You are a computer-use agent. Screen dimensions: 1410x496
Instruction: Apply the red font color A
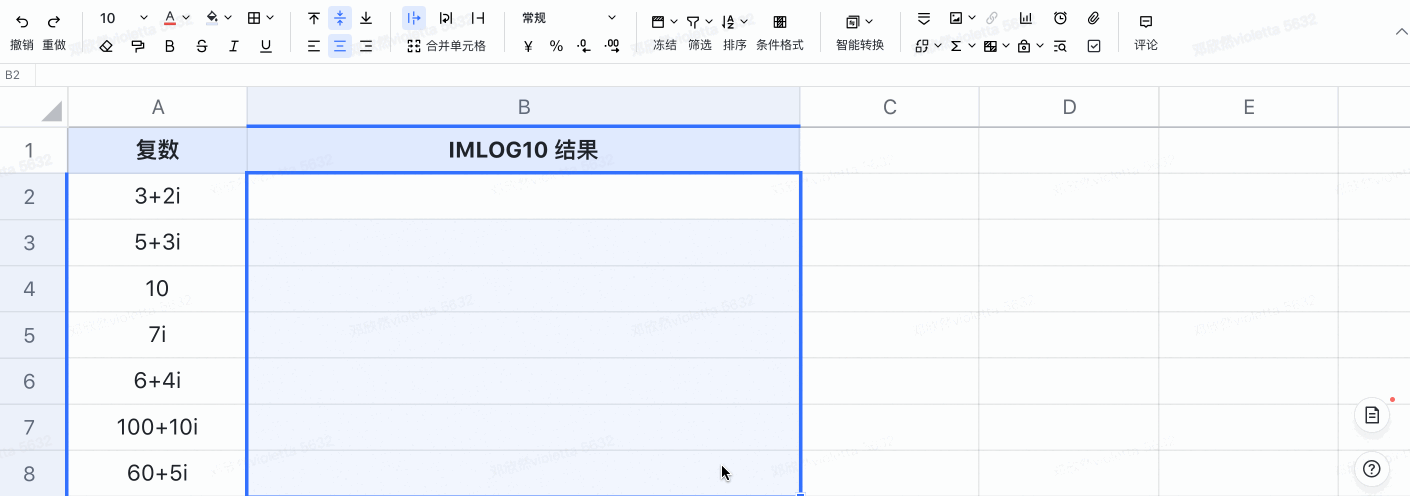pos(170,18)
